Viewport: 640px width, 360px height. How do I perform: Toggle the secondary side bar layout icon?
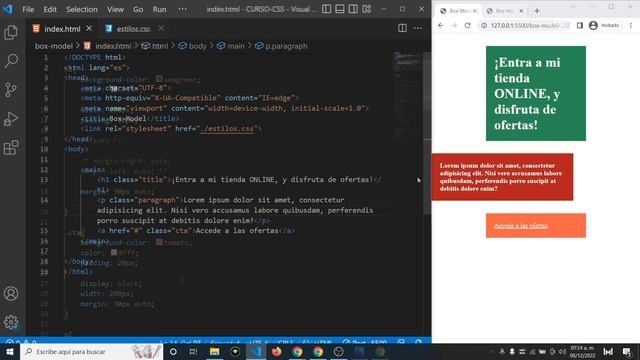coord(353,9)
